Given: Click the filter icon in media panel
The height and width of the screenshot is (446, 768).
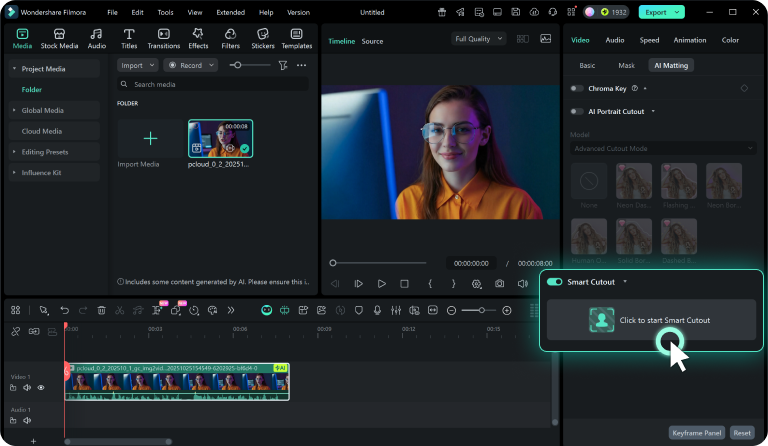Looking at the screenshot, I should point(283,65).
